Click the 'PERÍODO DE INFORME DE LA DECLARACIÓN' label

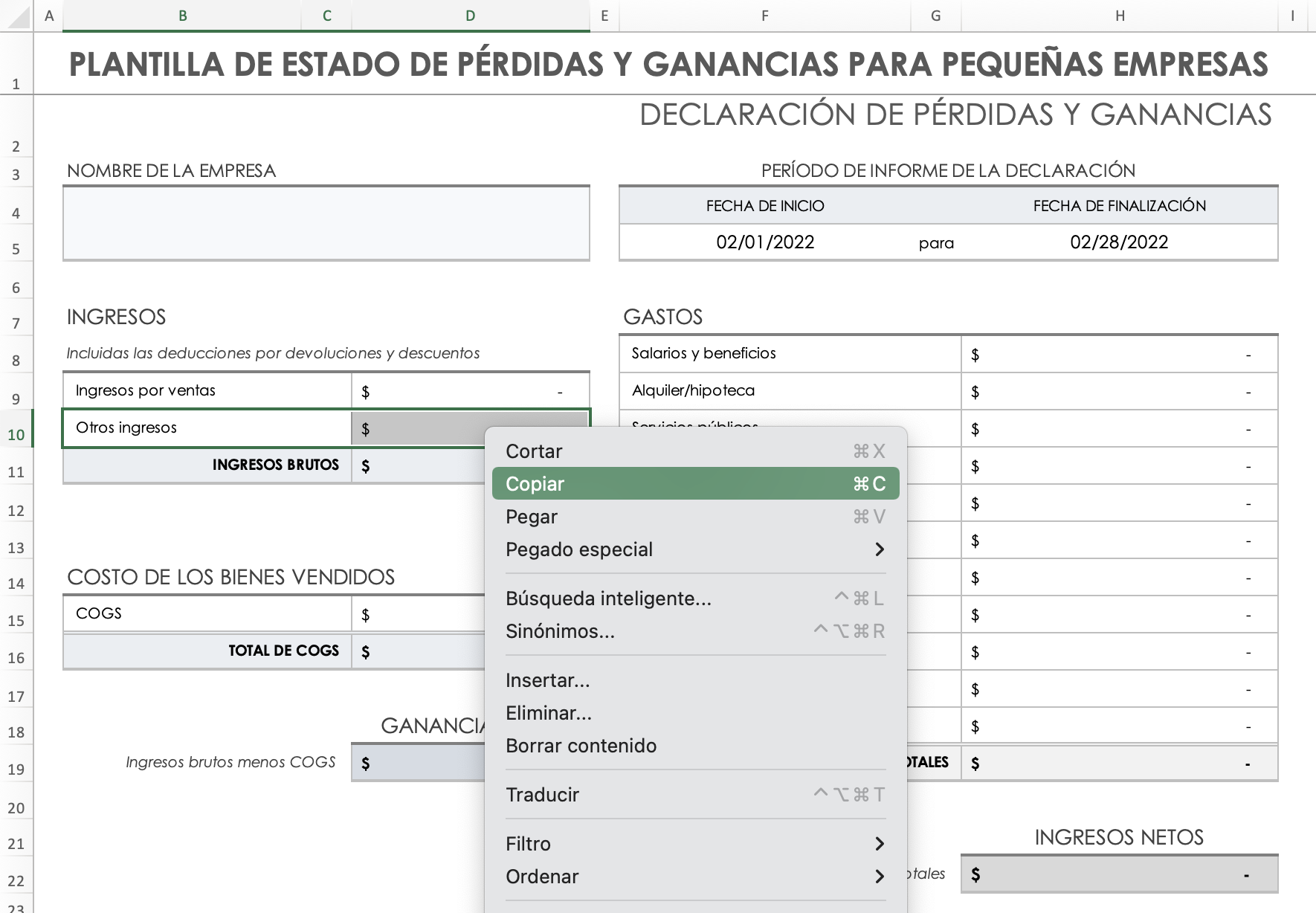[948, 171]
